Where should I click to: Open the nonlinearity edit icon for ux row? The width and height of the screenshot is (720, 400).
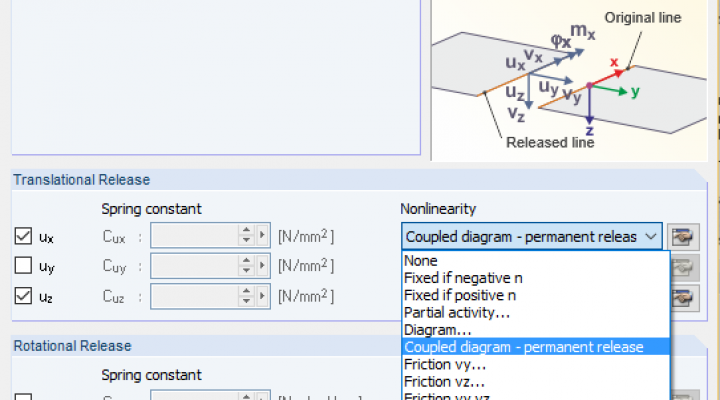tap(685, 237)
